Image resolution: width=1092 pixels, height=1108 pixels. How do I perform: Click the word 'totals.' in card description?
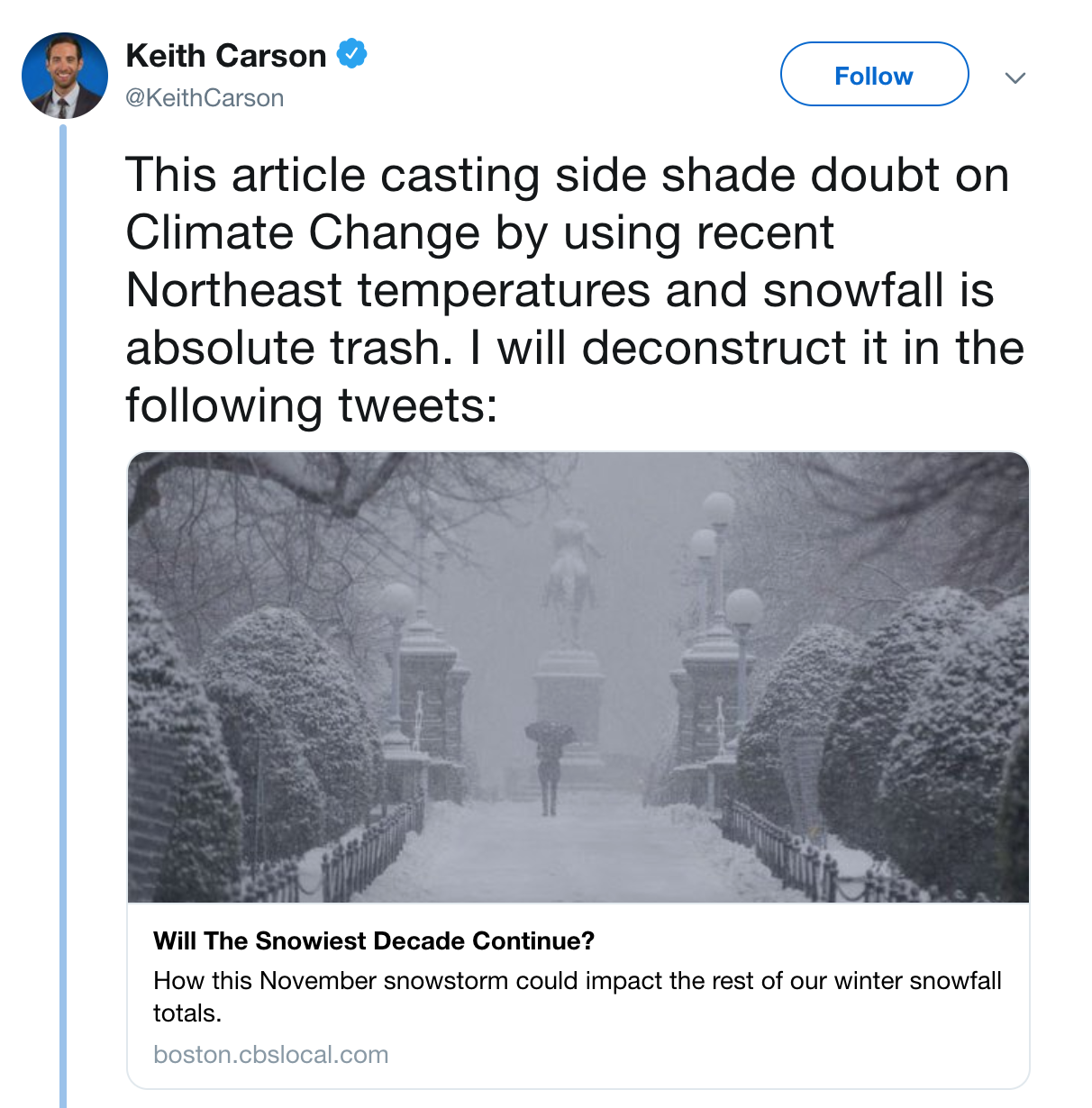pos(187,1013)
